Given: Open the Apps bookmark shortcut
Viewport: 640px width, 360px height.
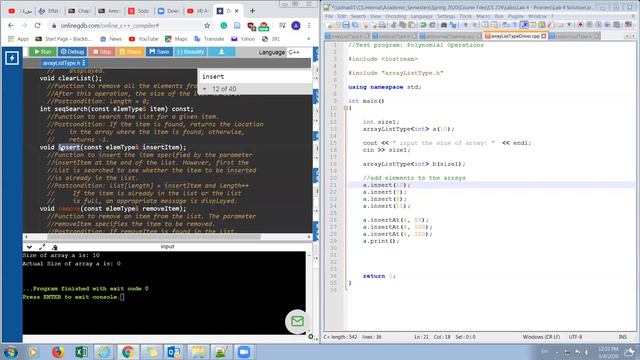Looking at the screenshot, I should [x=18, y=39].
